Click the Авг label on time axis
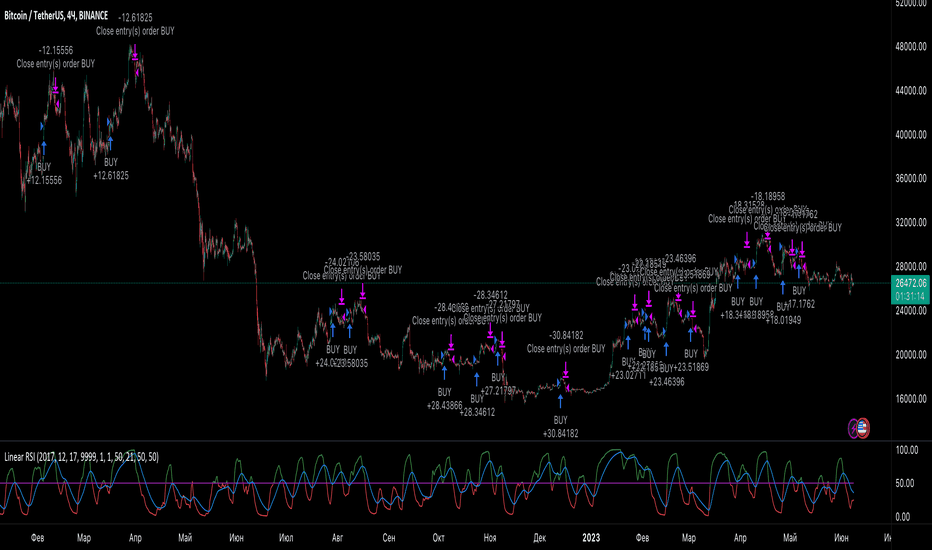The image size is (932, 550). pyautogui.click(x=337, y=538)
